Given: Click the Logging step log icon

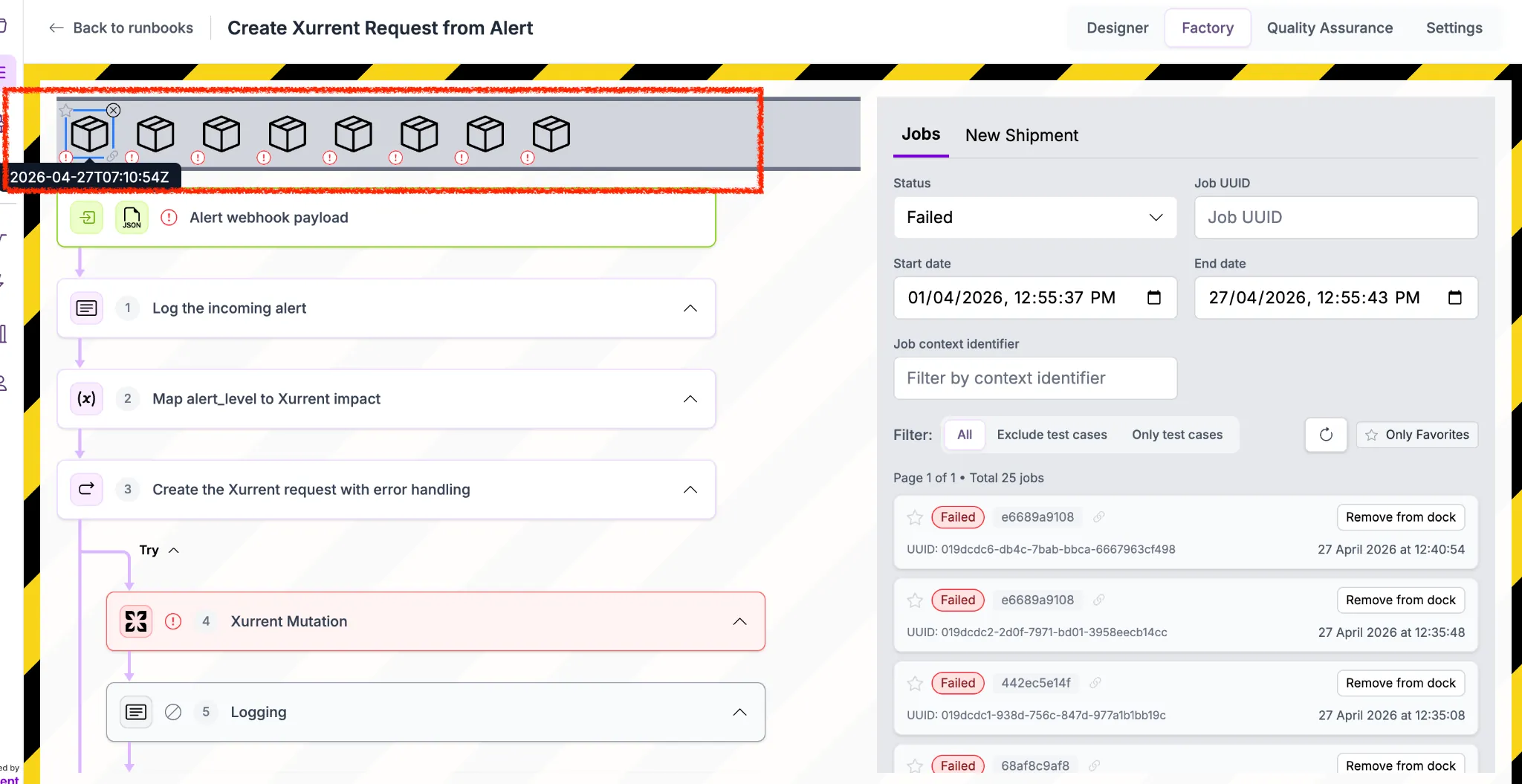Looking at the screenshot, I should pyautogui.click(x=136, y=712).
